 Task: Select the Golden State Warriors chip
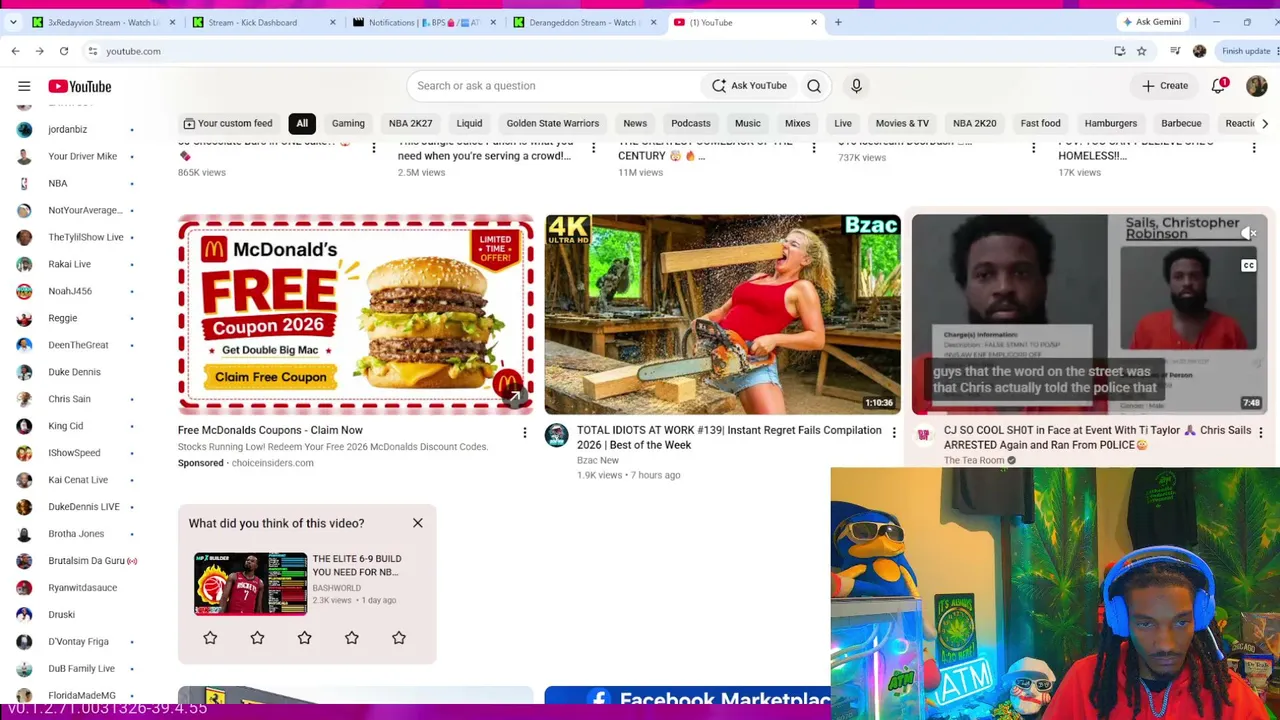553,124
